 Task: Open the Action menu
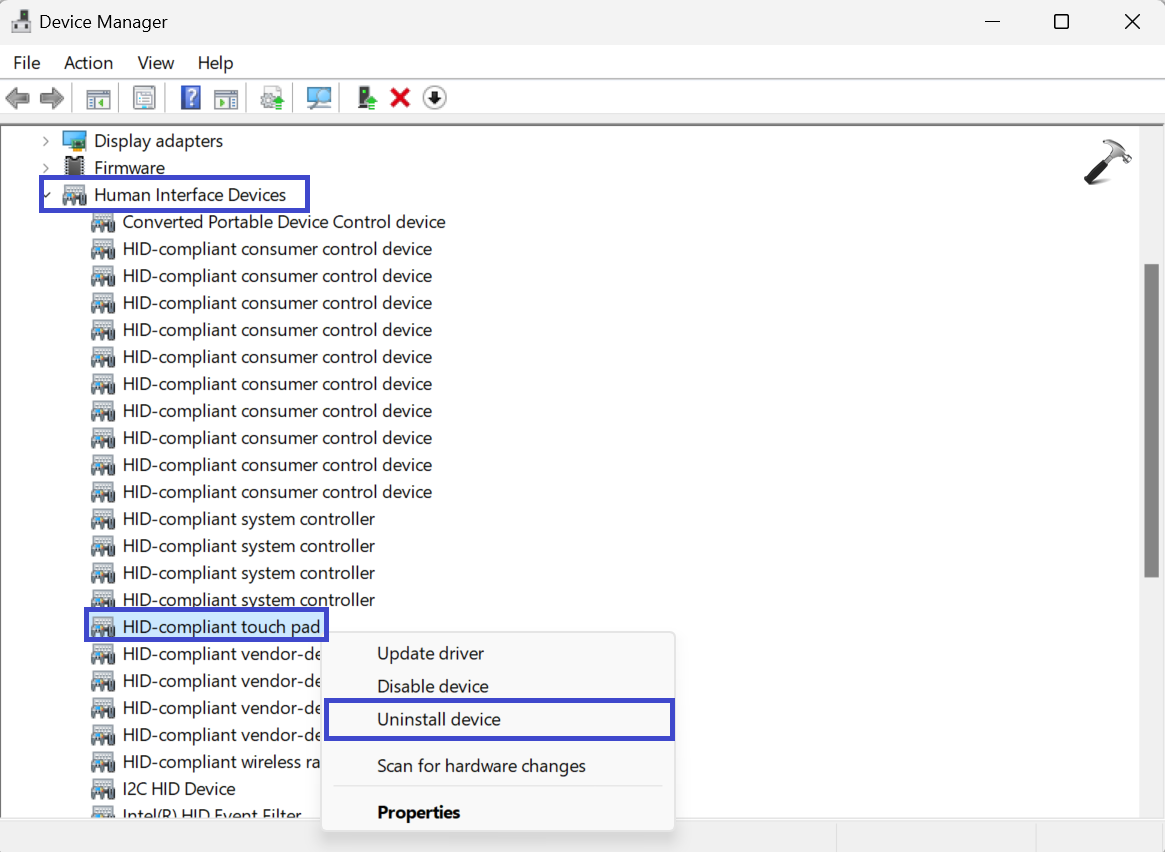coord(88,63)
